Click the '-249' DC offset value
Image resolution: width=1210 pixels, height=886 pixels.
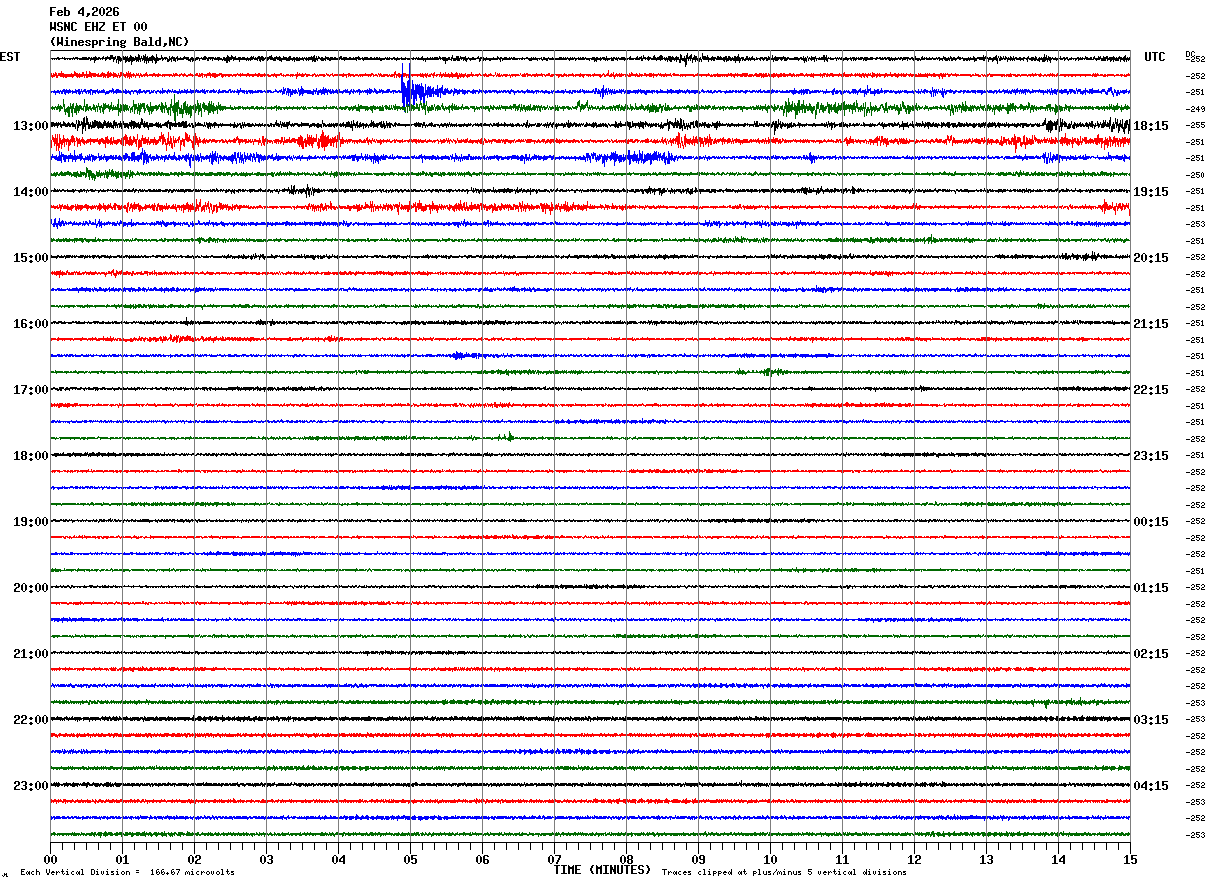pyautogui.click(x=1196, y=109)
